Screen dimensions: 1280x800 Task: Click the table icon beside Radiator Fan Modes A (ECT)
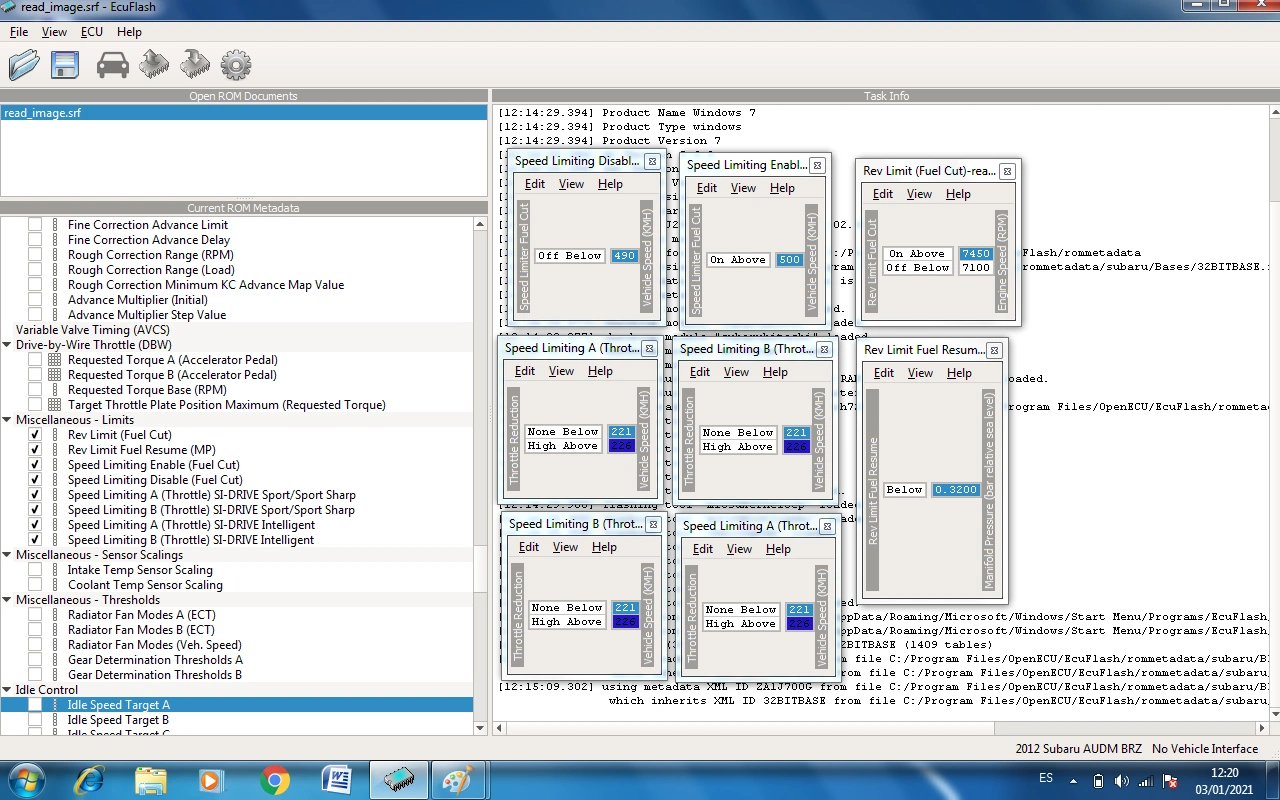(55, 615)
